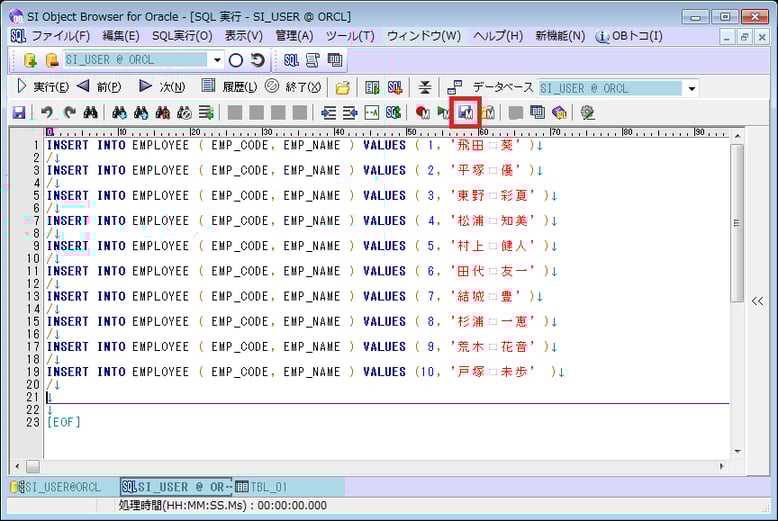Viewport: 778px width, 521px height.
Task: Click the 実行(E) execute button
Action: (x=42, y=87)
